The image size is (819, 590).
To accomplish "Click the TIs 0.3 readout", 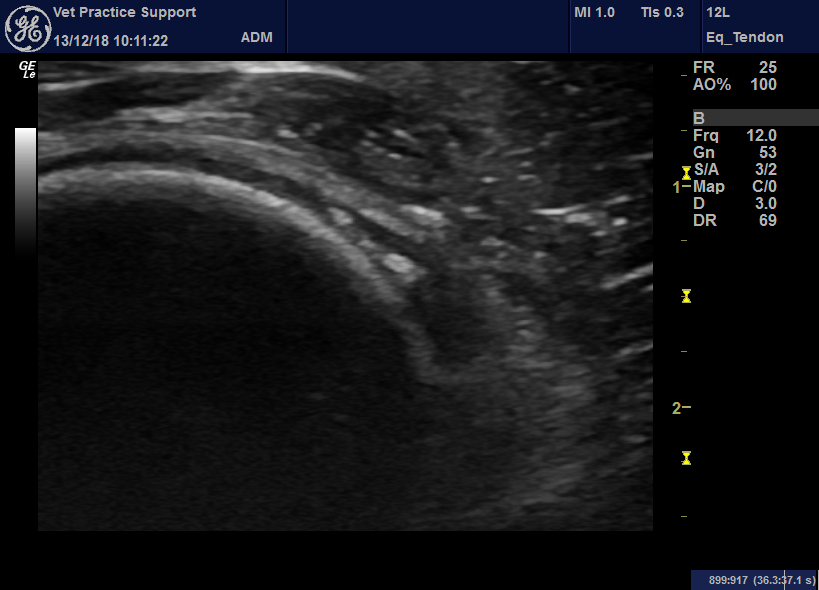I will point(662,12).
